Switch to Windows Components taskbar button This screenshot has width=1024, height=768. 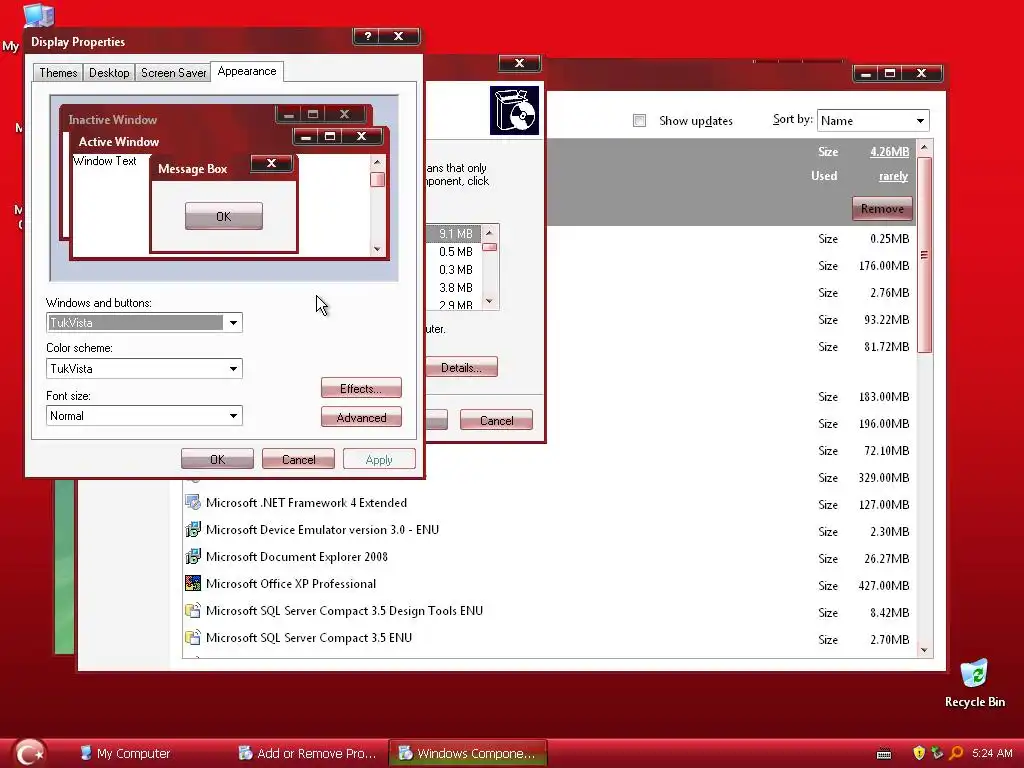tap(468, 753)
